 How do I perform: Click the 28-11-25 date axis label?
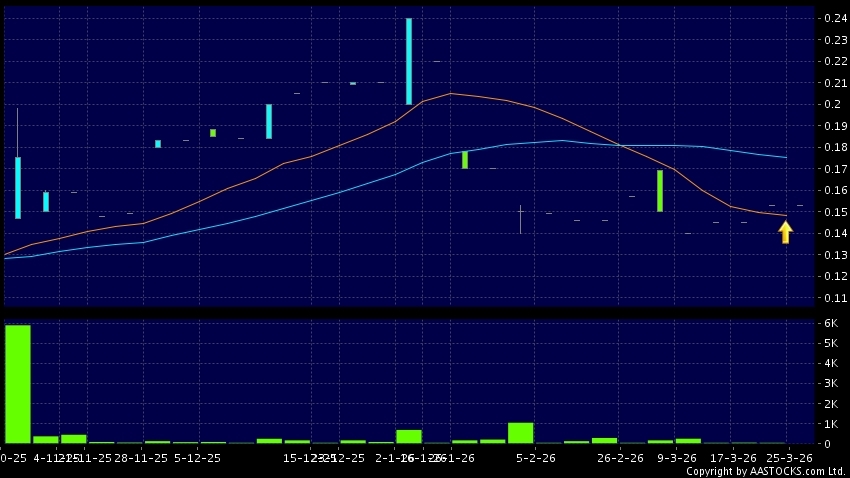point(141,458)
